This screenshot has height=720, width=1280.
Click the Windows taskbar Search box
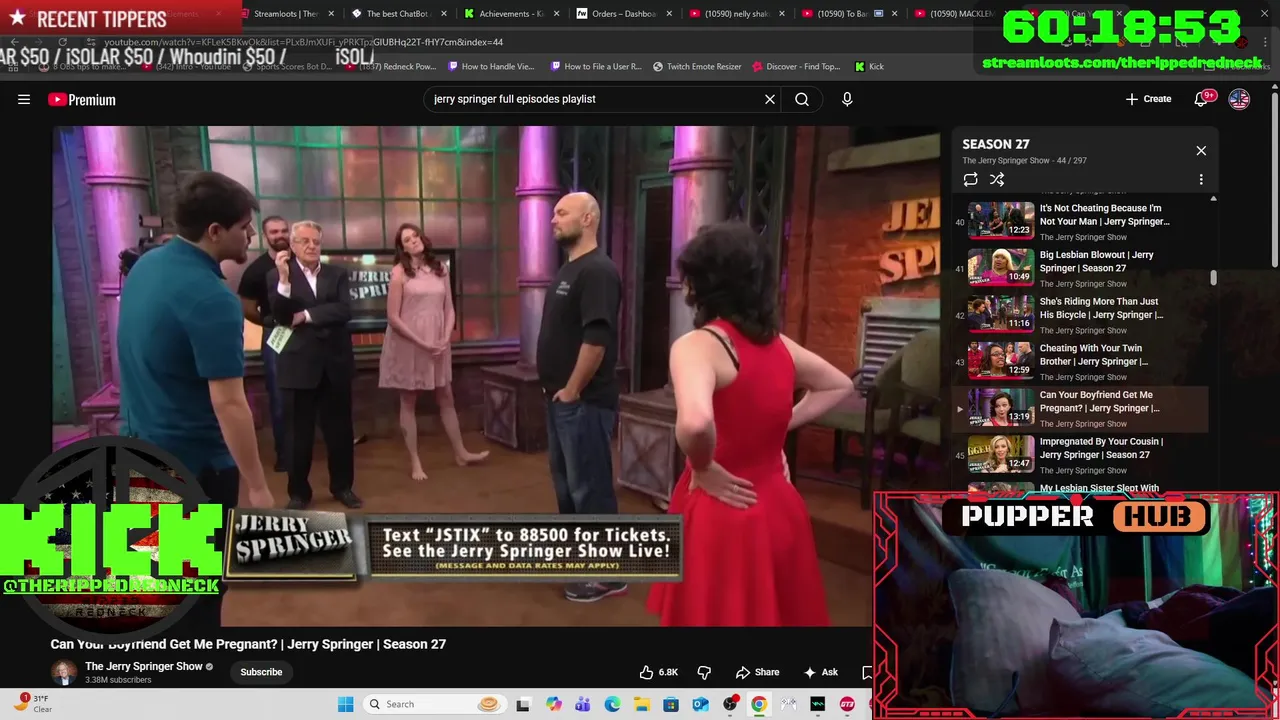pos(434,704)
